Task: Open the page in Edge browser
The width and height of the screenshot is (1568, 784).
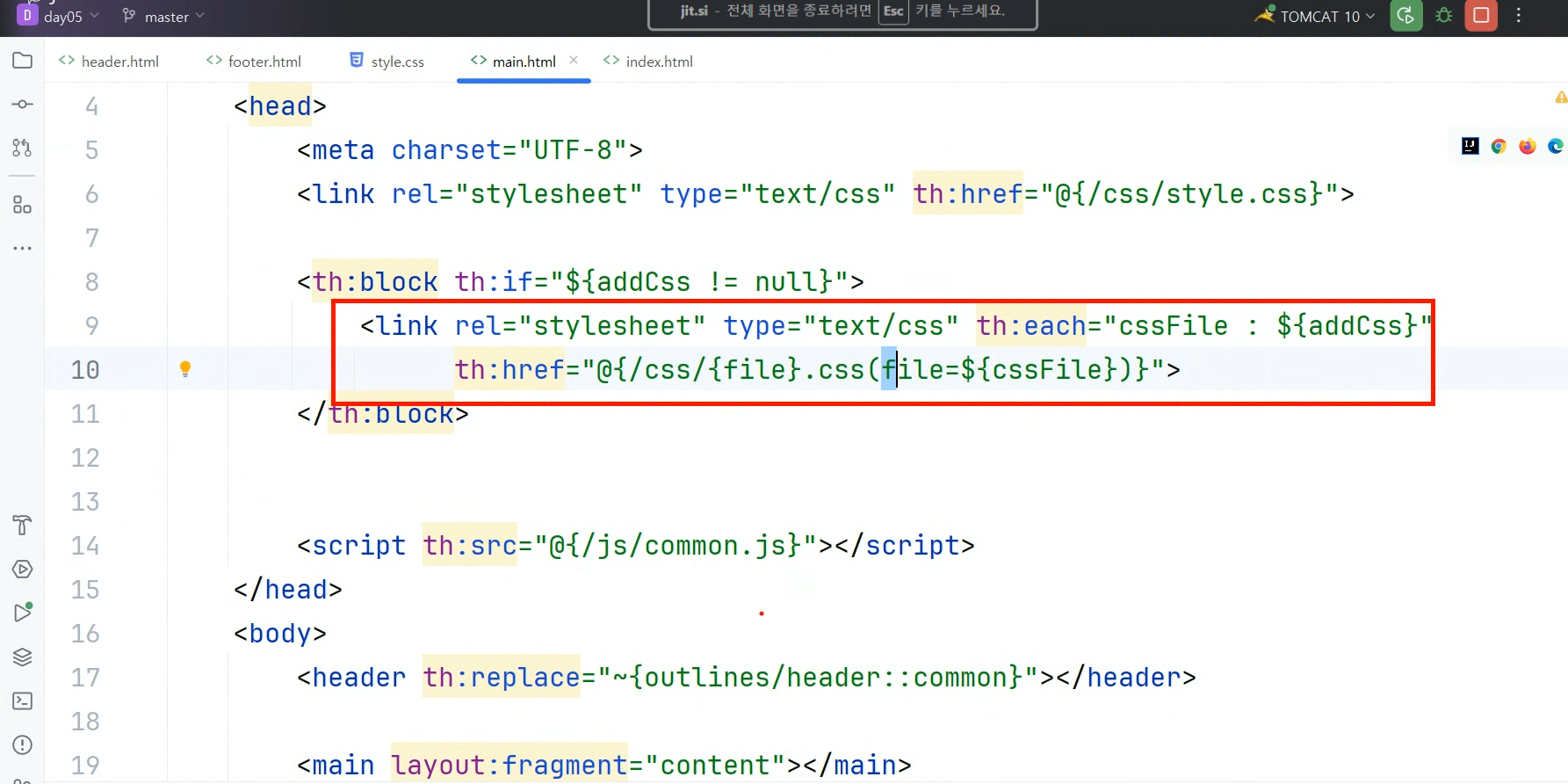Action: tap(1556, 146)
